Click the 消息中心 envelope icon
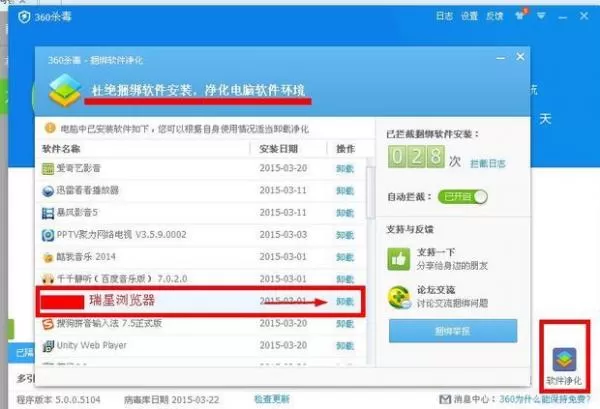The height and width of the screenshot is (409, 600). 445,399
